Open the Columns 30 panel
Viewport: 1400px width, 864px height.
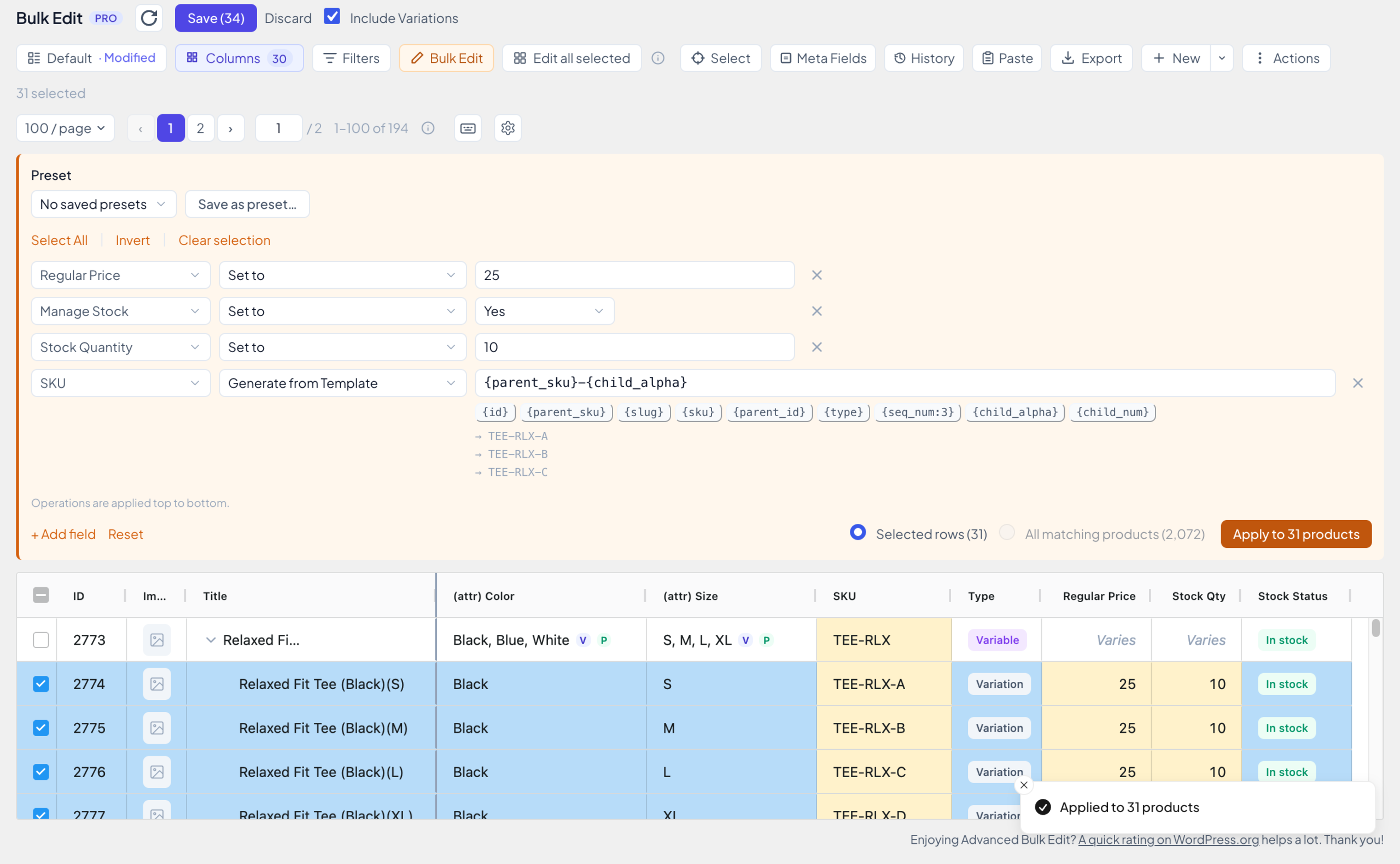pyautogui.click(x=240, y=59)
